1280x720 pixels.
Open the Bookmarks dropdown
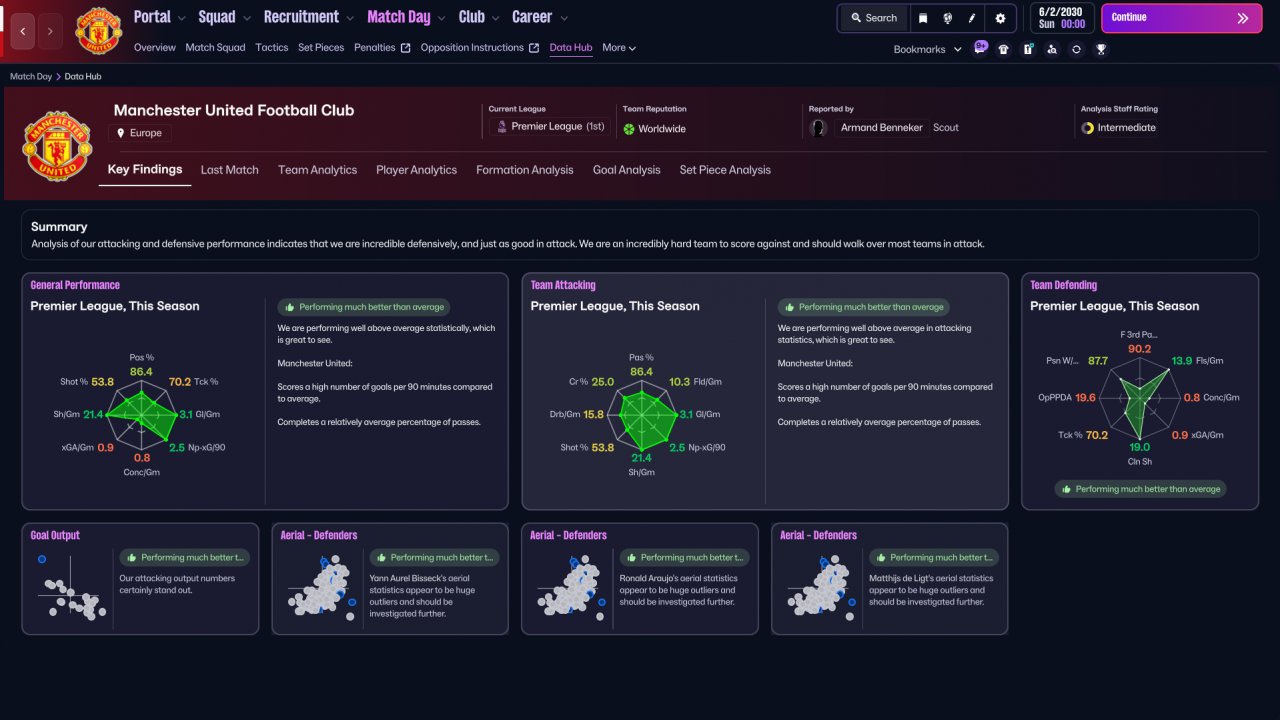click(927, 49)
